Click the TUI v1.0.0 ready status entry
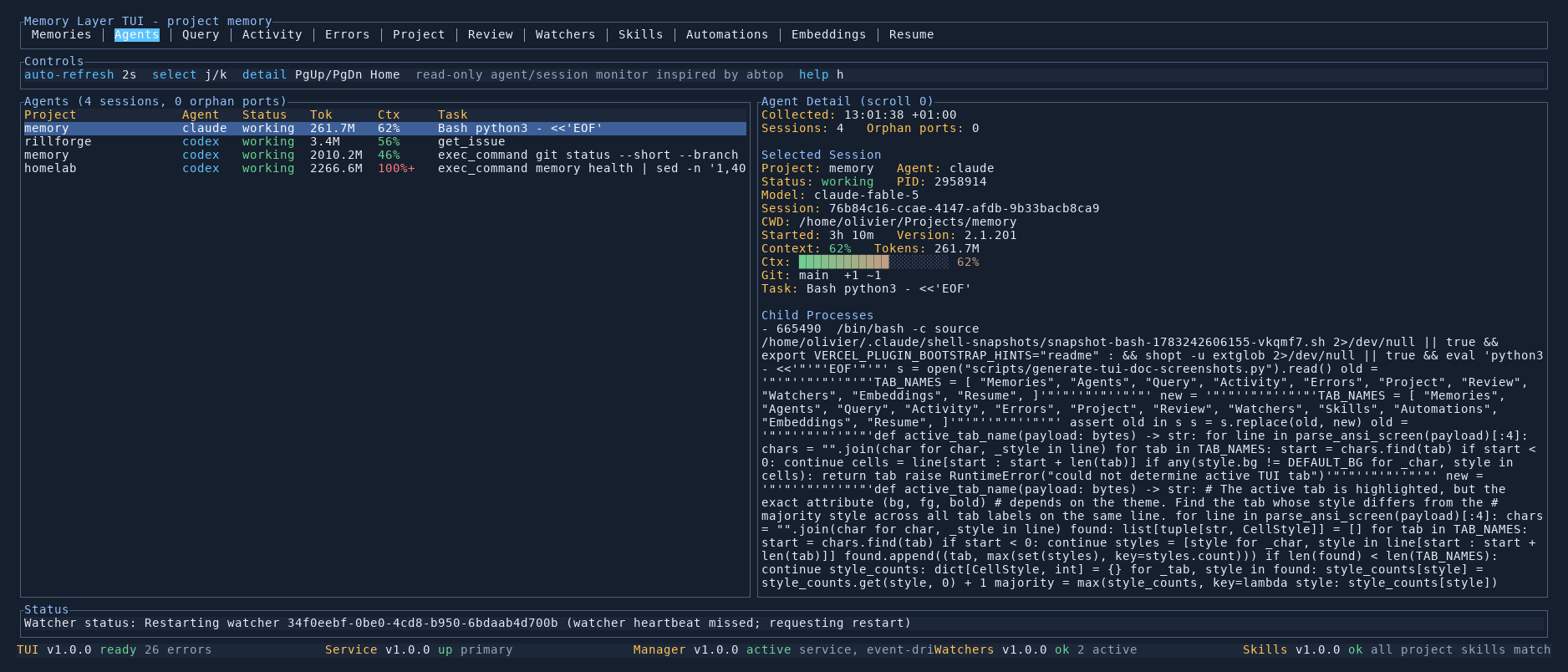Screen dimensions: 1568x672 115,649
